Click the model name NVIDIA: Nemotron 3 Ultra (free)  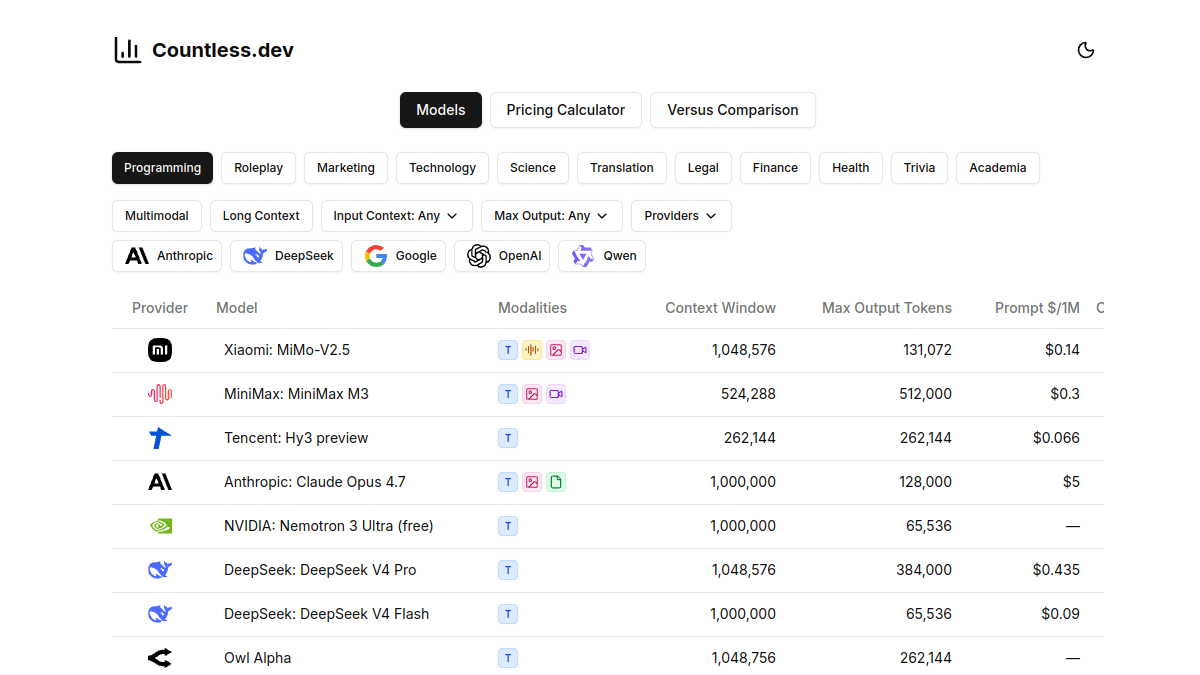(329, 526)
